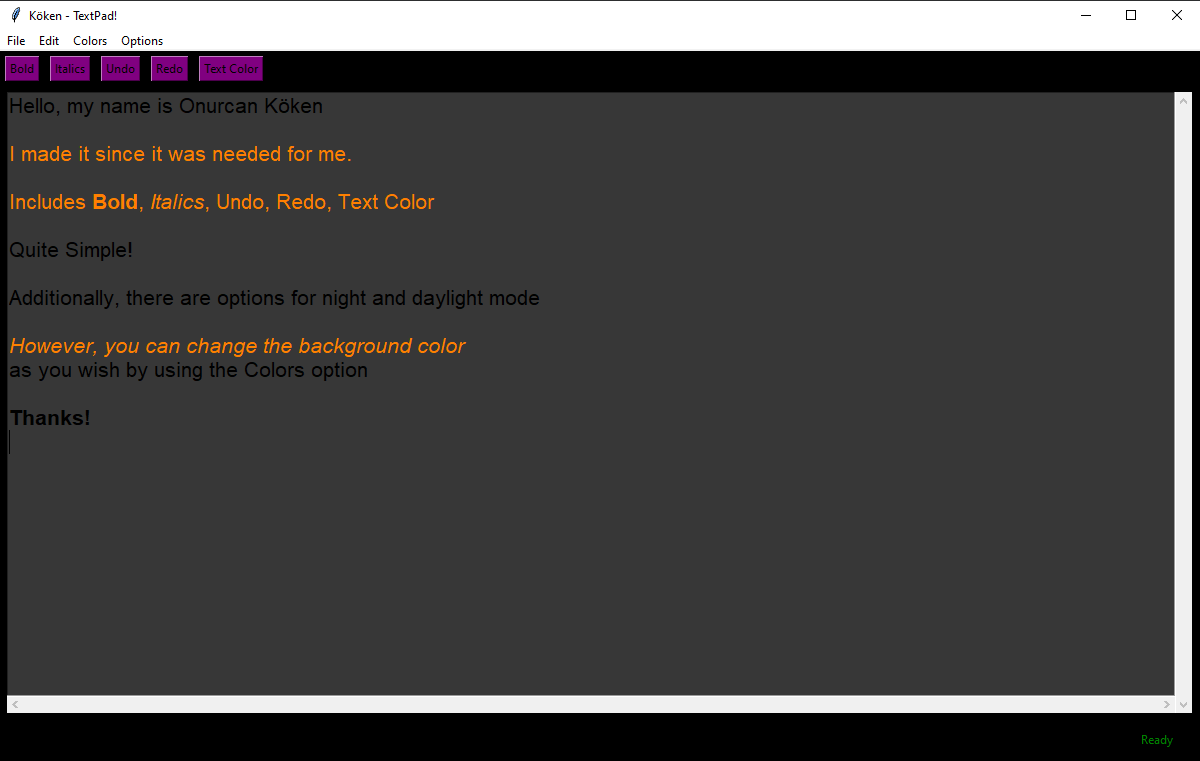Click the 'Text Color' words in the Includes line
The image size is (1200, 761).
coord(386,202)
